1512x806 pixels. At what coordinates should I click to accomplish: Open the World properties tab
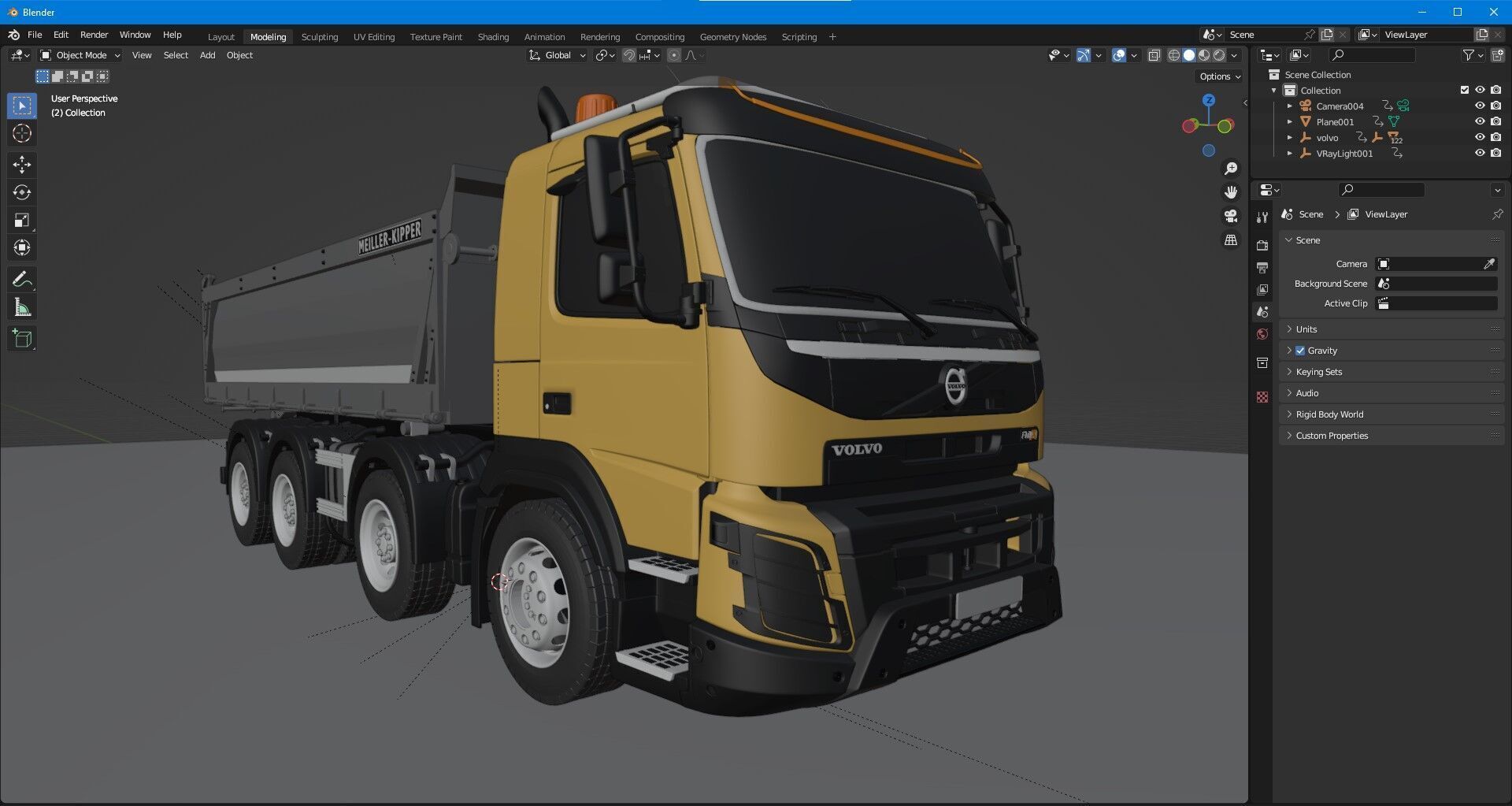click(1262, 334)
